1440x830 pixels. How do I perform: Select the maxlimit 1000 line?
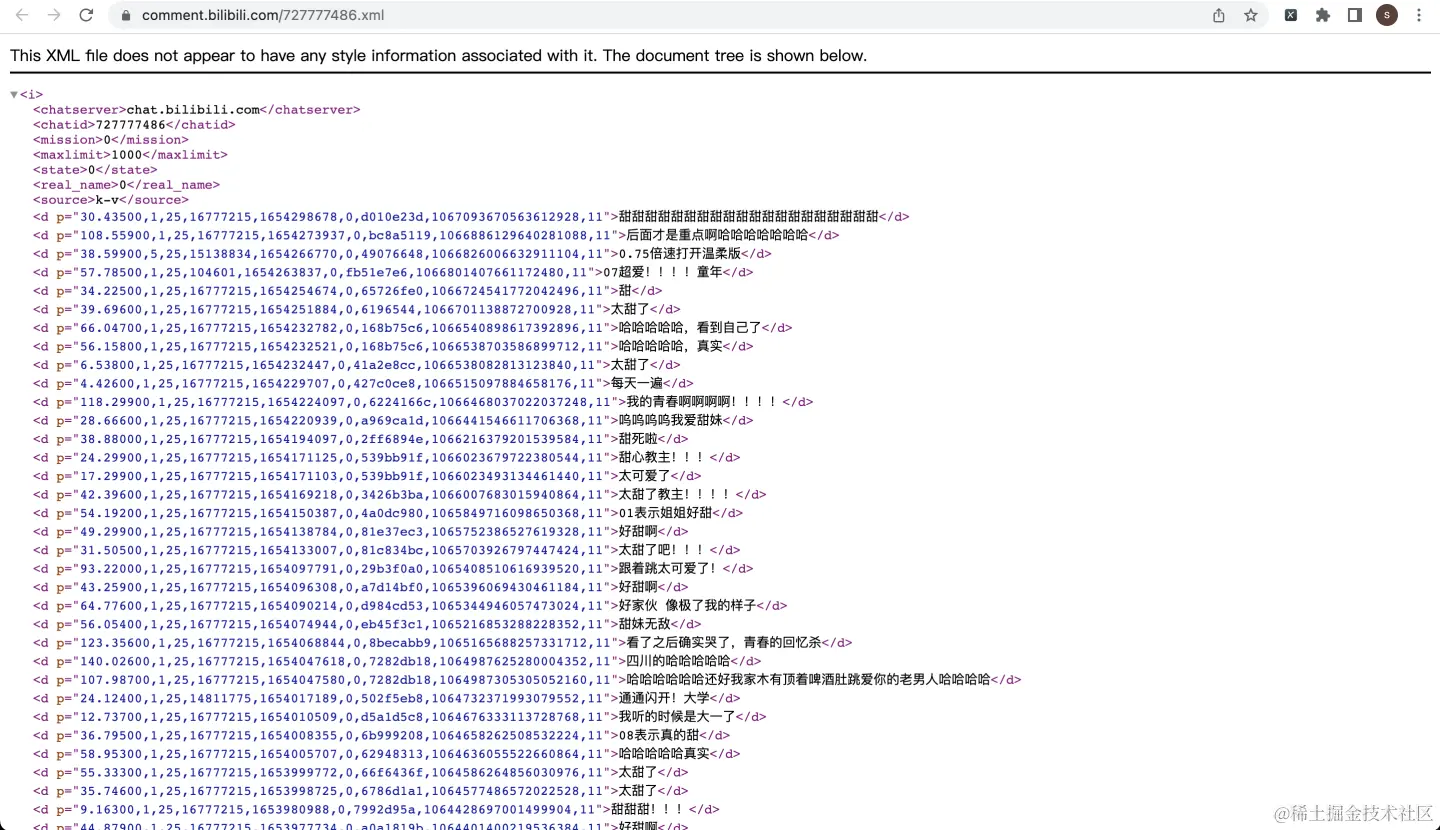click(x=130, y=155)
